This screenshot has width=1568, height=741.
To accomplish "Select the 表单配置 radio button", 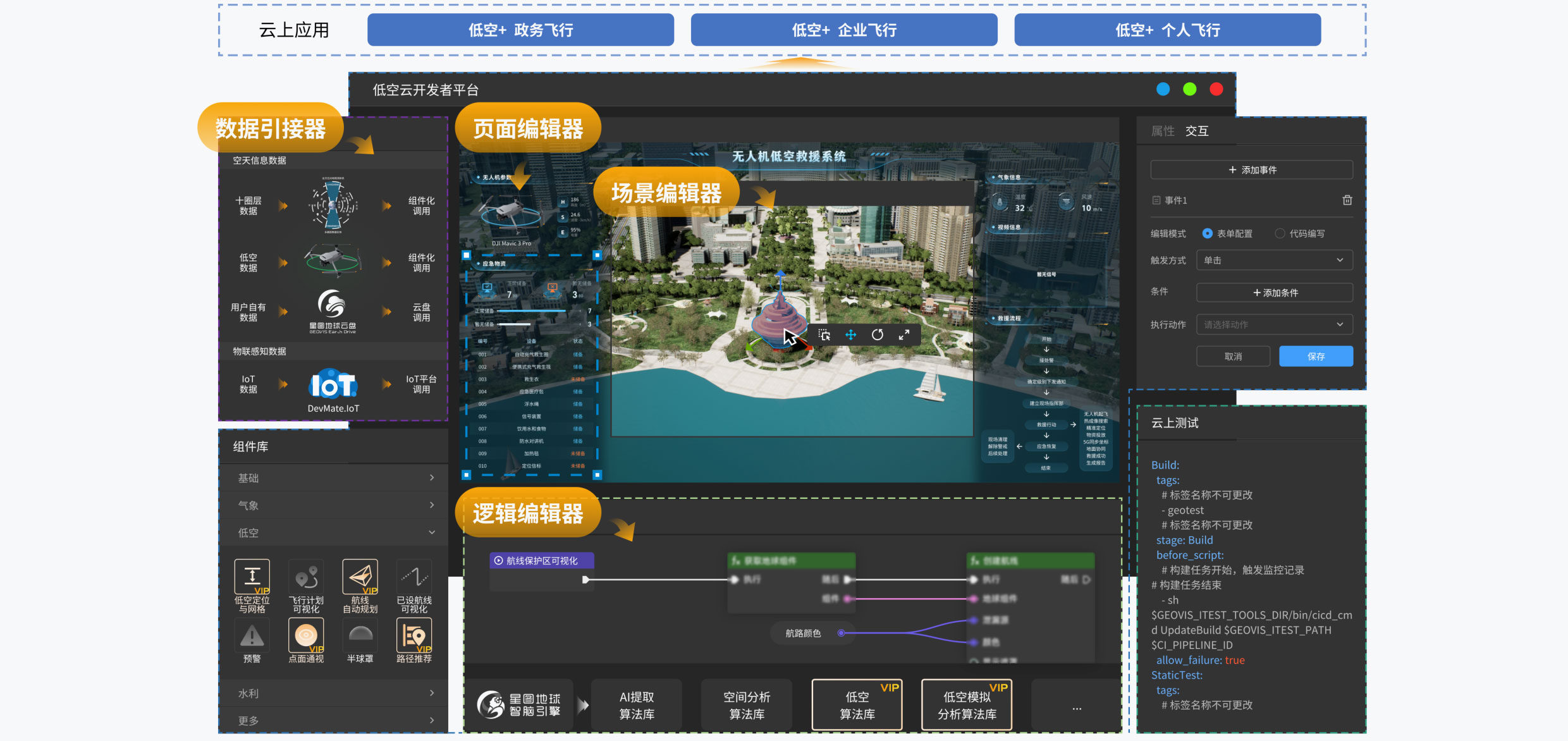I will coord(1208,233).
